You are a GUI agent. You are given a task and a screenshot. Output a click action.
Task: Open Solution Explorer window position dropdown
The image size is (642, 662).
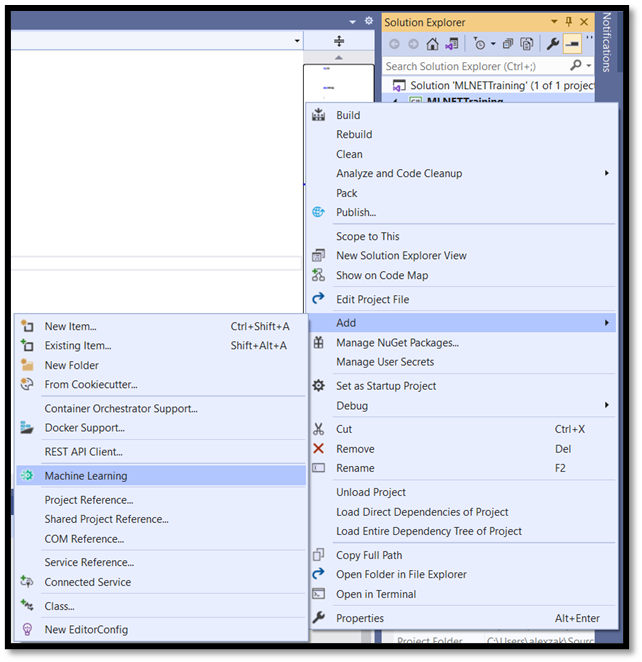coord(554,22)
